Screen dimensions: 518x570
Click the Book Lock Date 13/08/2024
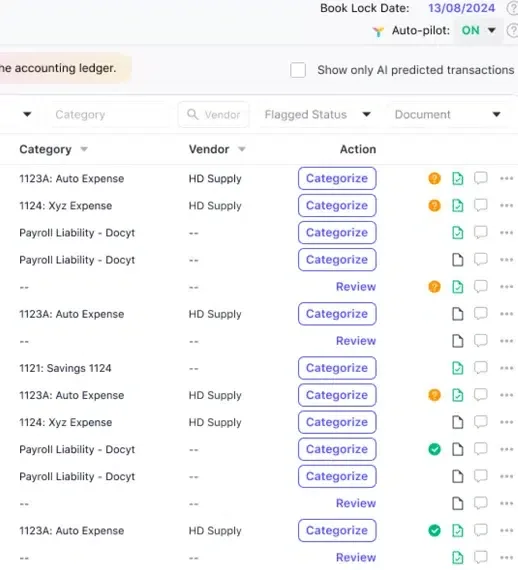point(462,8)
